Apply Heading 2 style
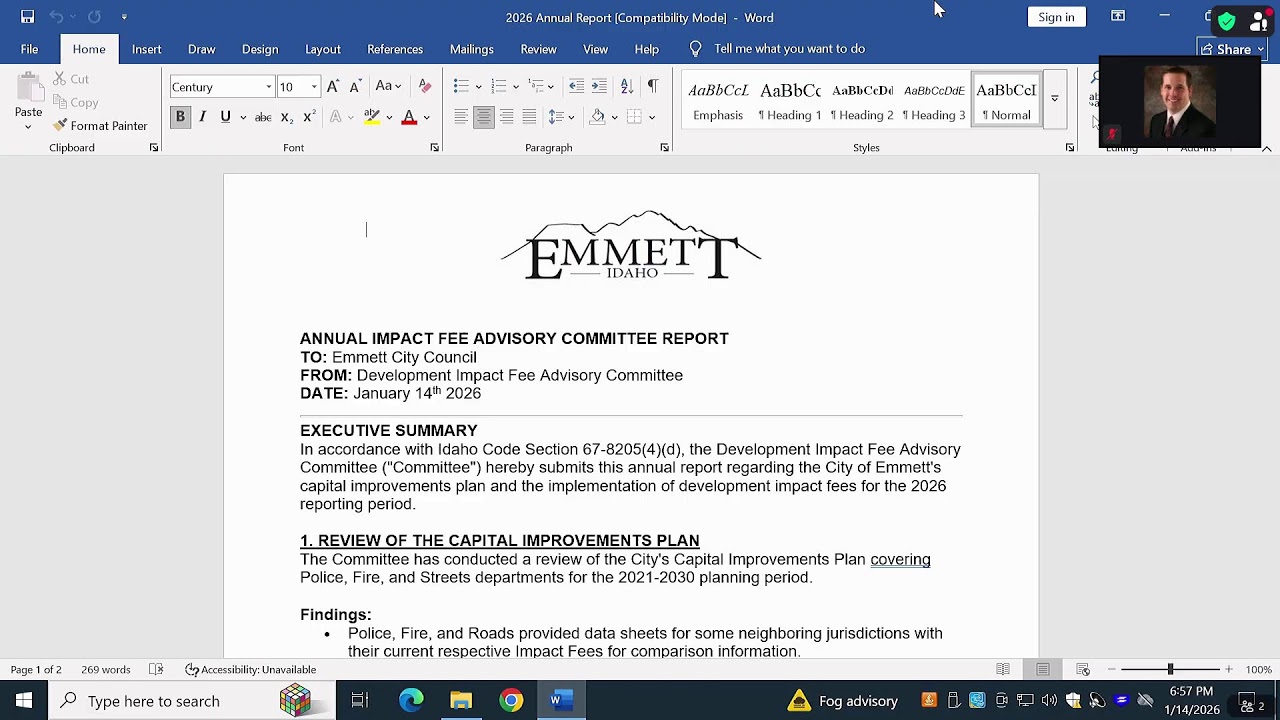Screen dimensions: 1280x720 tap(862, 100)
